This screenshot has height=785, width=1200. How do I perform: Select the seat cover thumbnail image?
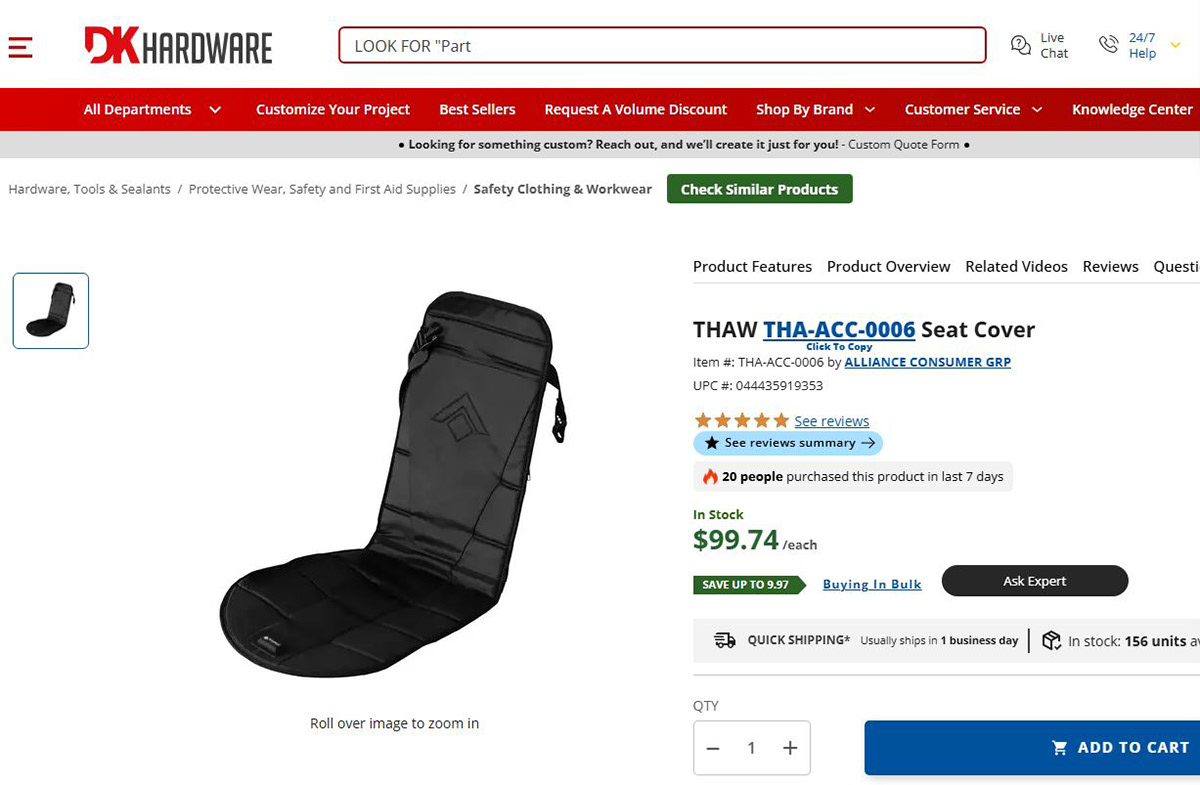click(51, 311)
